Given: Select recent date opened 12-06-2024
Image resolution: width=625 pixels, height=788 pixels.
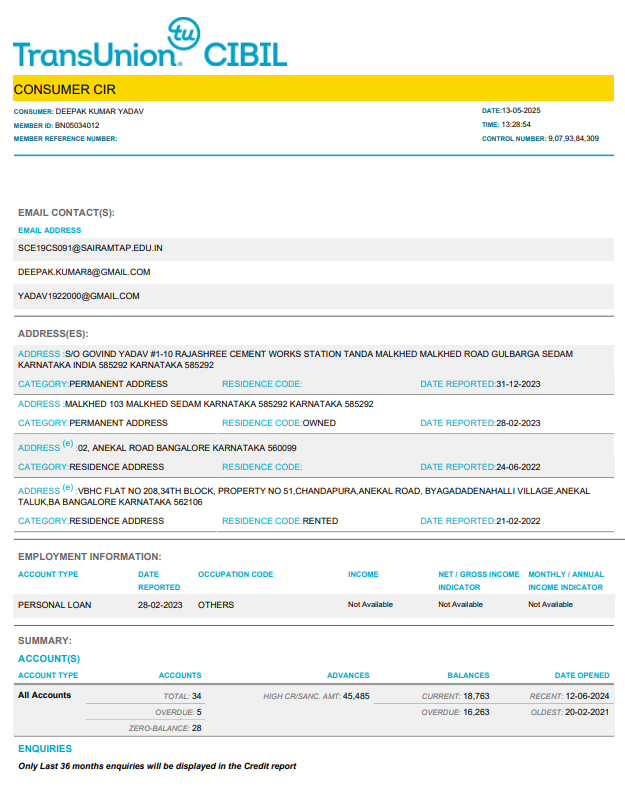Looking at the screenshot, I should (x=587, y=696).
